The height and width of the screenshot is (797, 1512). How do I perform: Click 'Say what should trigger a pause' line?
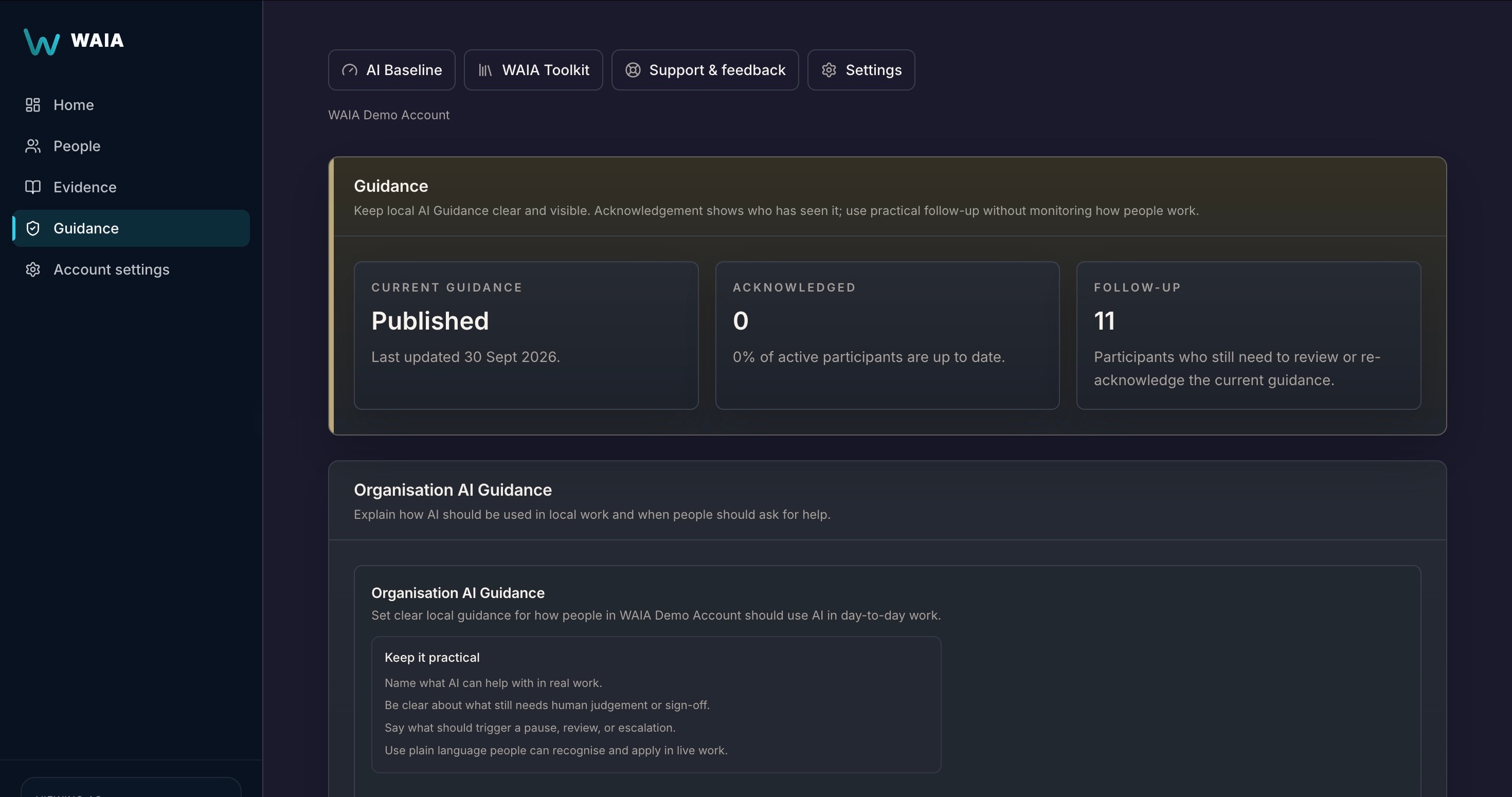coord(530,728)
